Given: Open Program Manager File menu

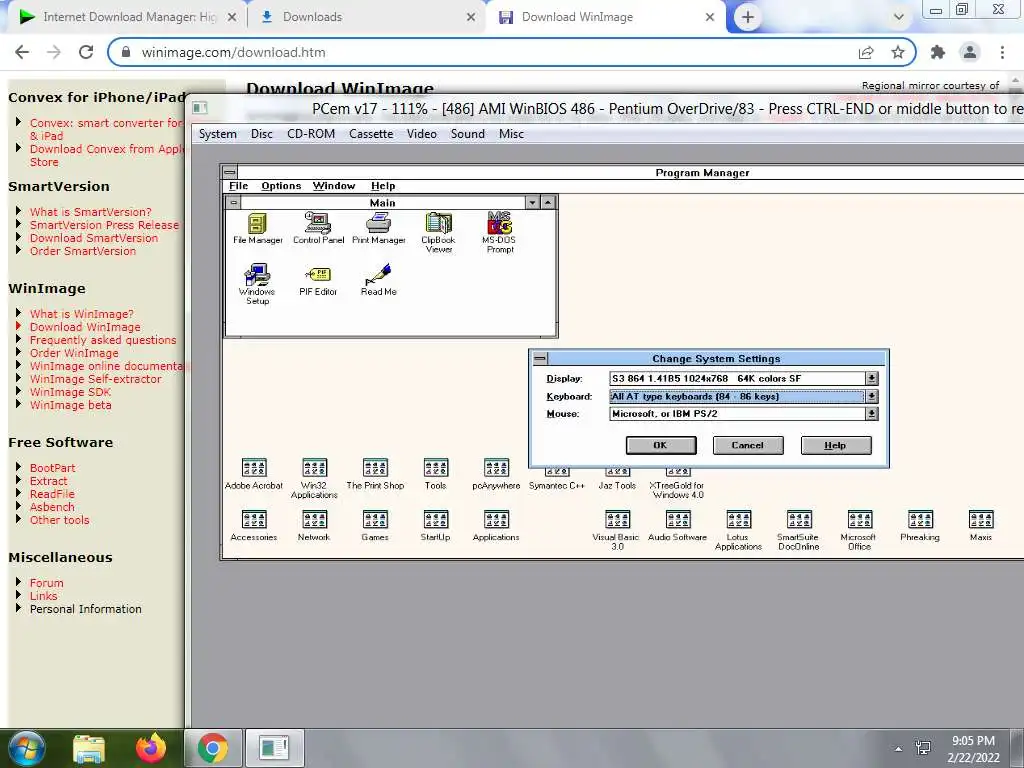Looking at the screenshot, I should click(238, 186).
